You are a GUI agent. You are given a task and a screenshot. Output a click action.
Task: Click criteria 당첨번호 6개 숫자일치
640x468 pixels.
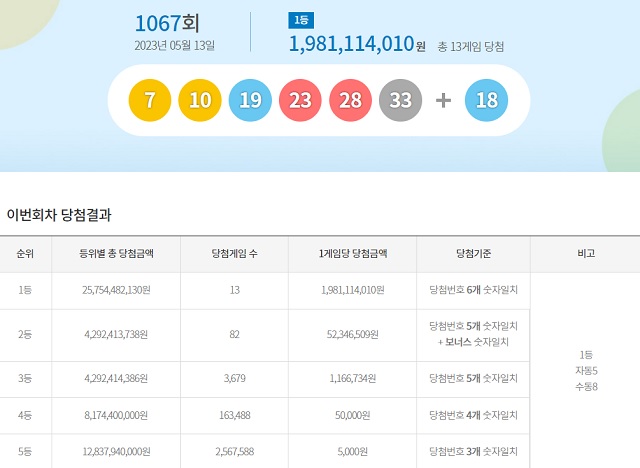coord(473,290)
